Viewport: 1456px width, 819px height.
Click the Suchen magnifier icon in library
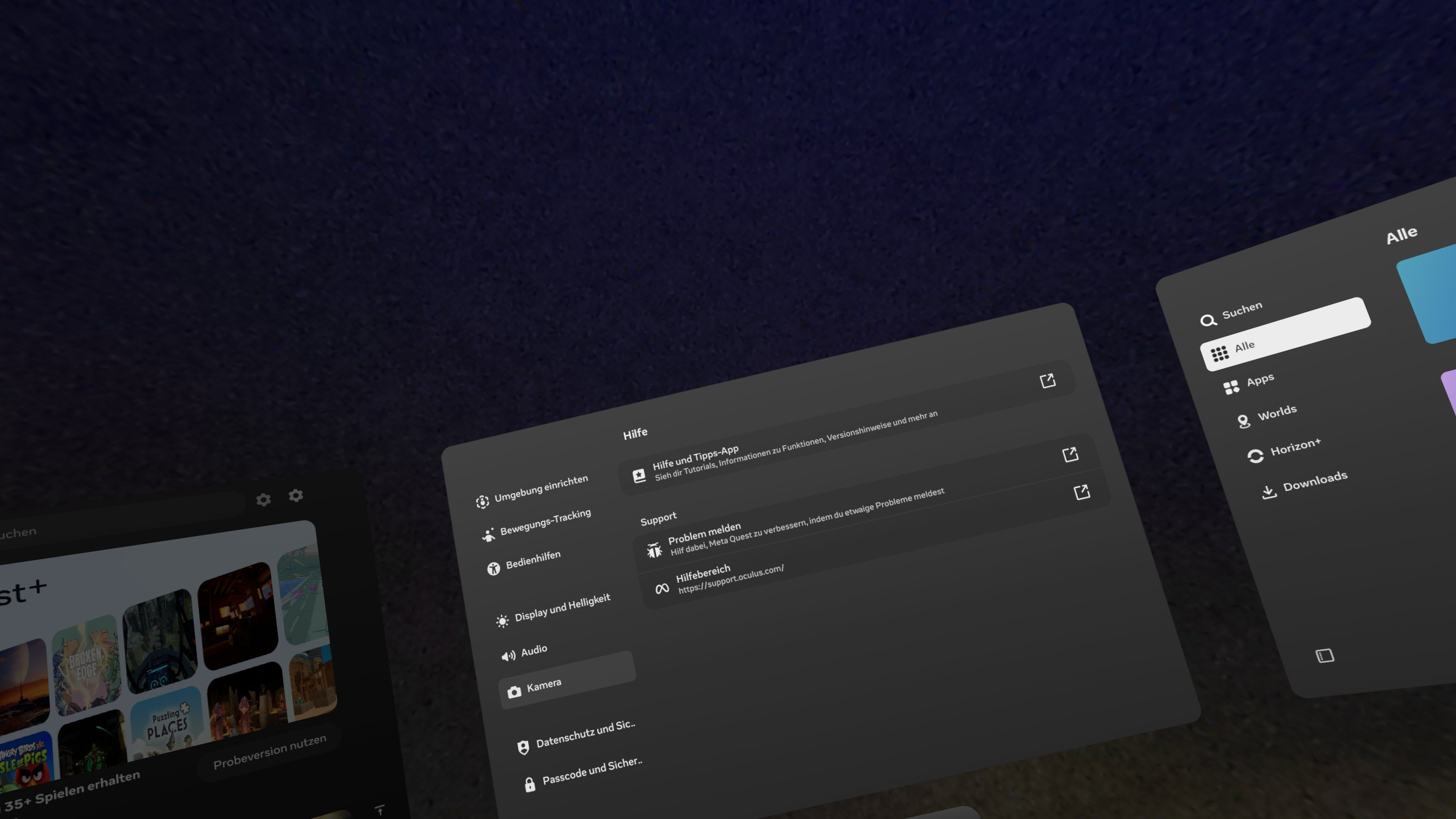1208,321
